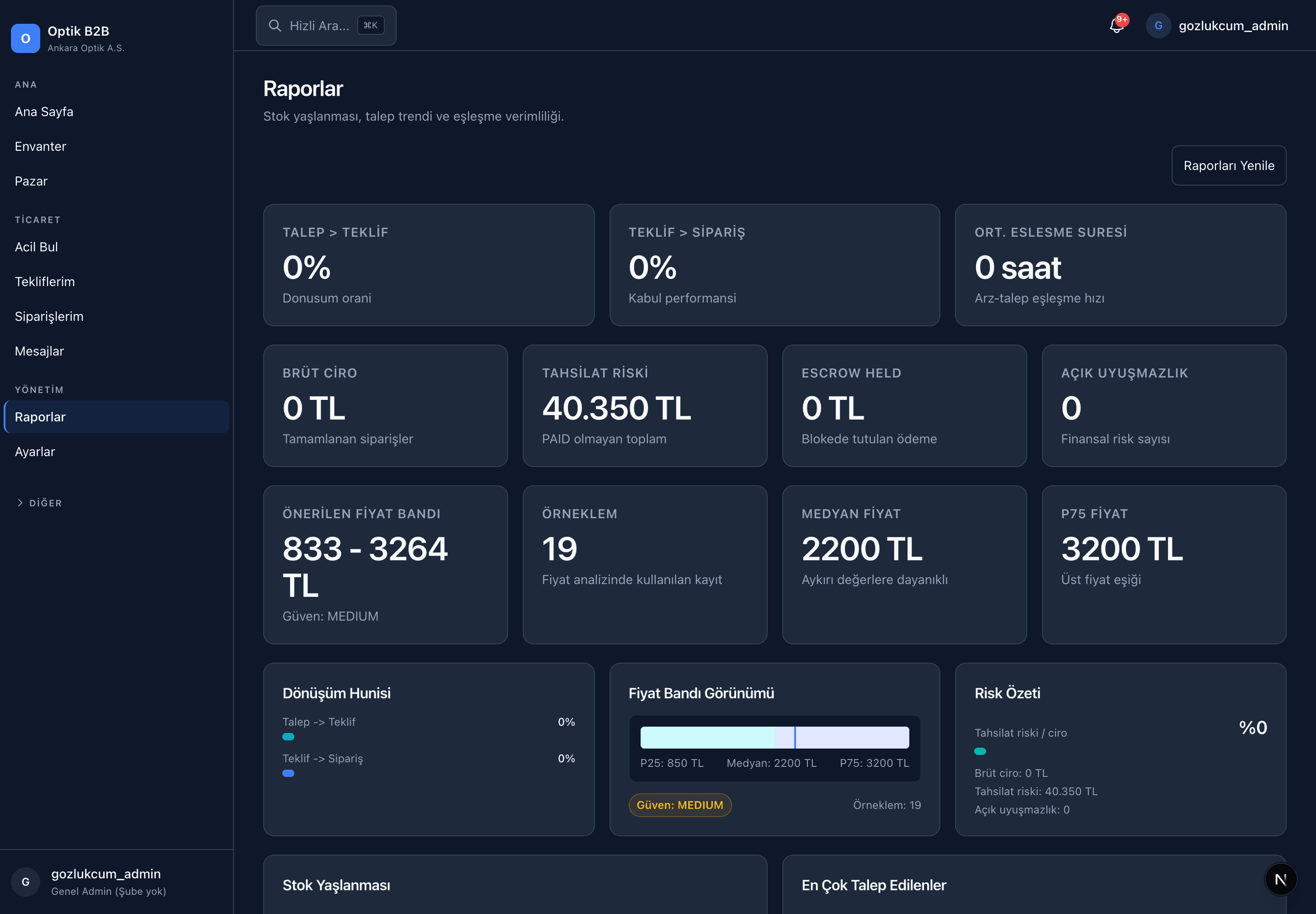The image size is (1316, 914).
Task: Open Ayarlar settings page
Action: (x=116, y=452)
